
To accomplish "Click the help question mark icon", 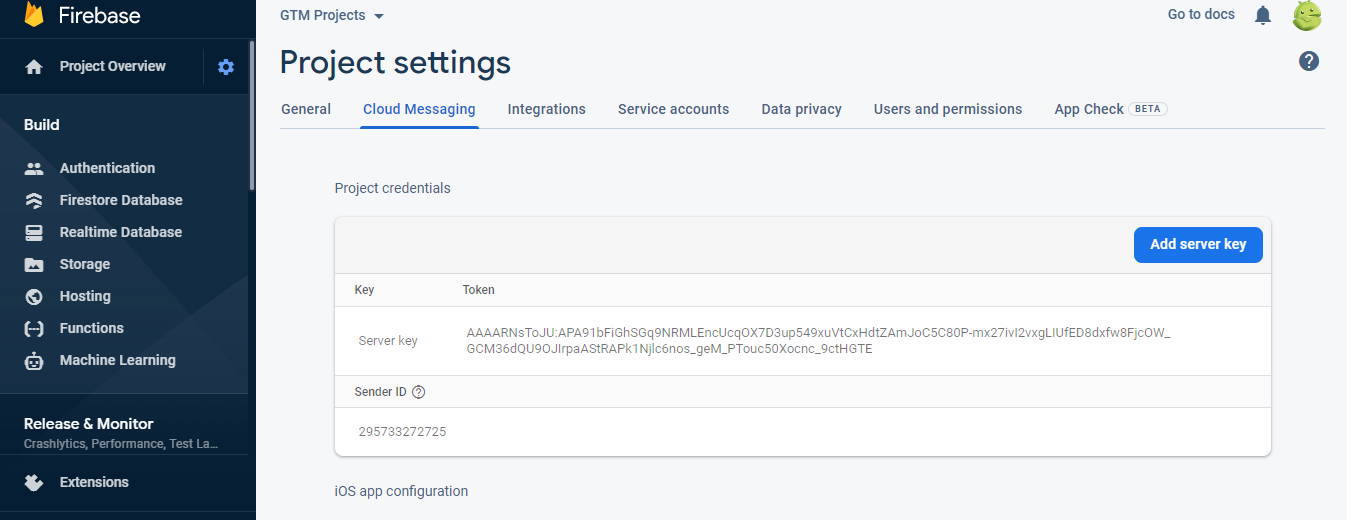I will pyautogui.click(x=1309, y=61).
